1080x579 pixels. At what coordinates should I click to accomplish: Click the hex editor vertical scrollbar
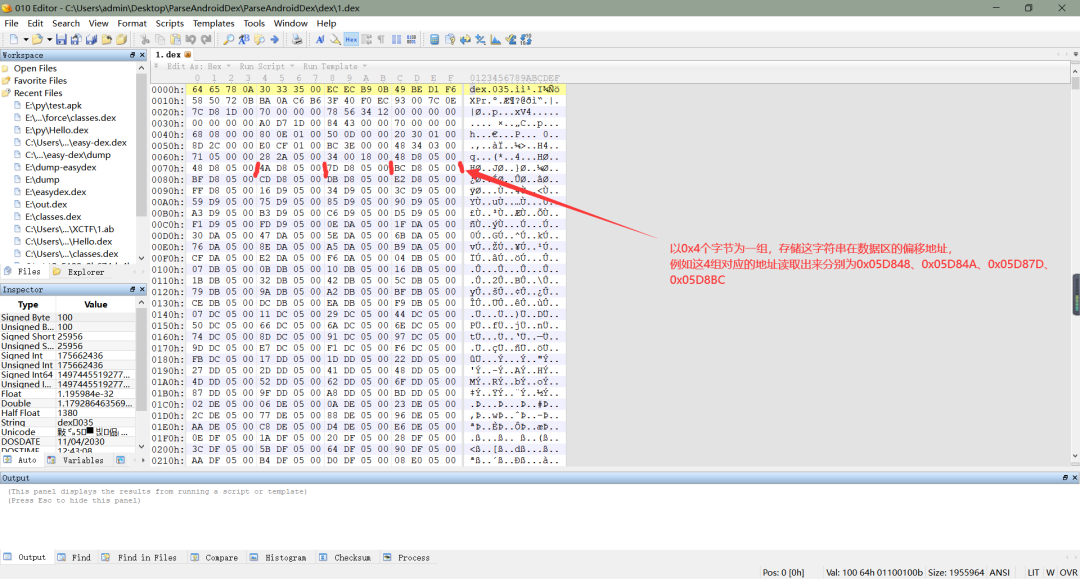[1075, 262]
